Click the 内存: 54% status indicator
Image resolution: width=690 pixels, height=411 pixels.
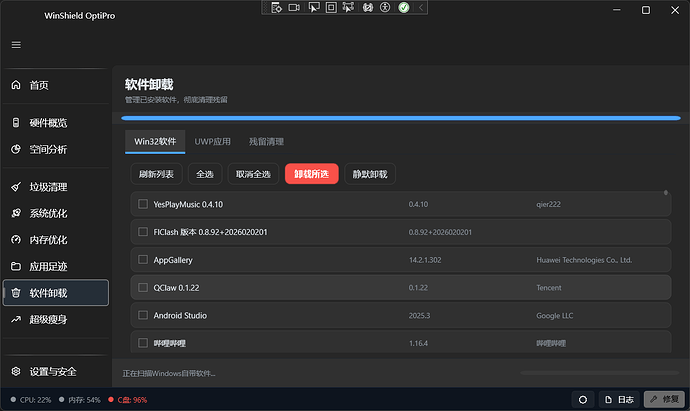click(80, 400)
